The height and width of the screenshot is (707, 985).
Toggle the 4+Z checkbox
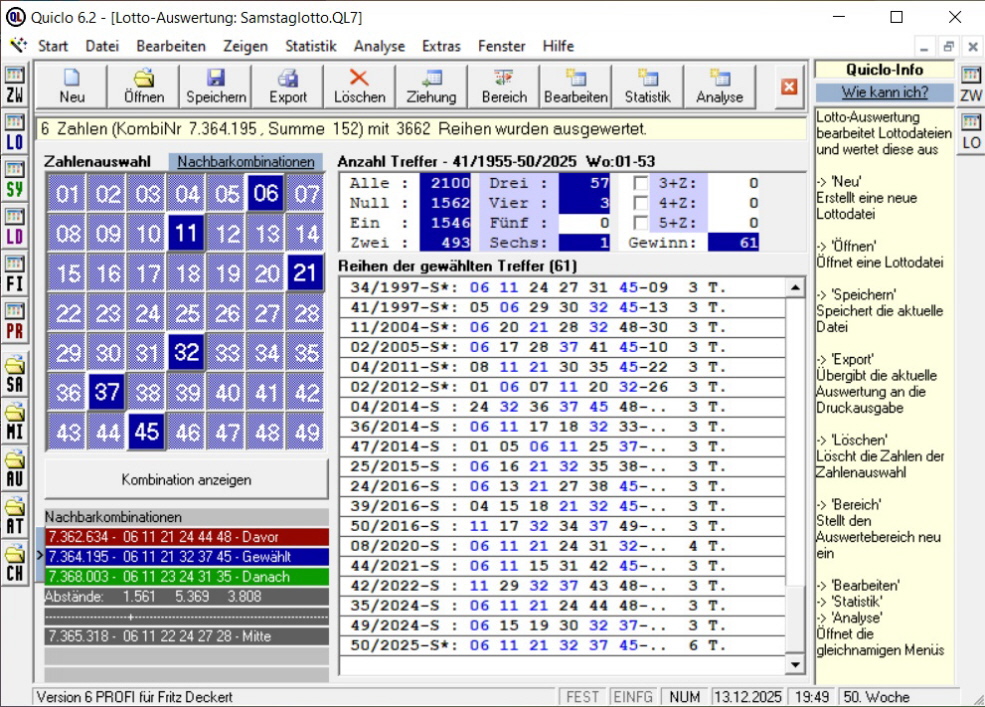641,203
